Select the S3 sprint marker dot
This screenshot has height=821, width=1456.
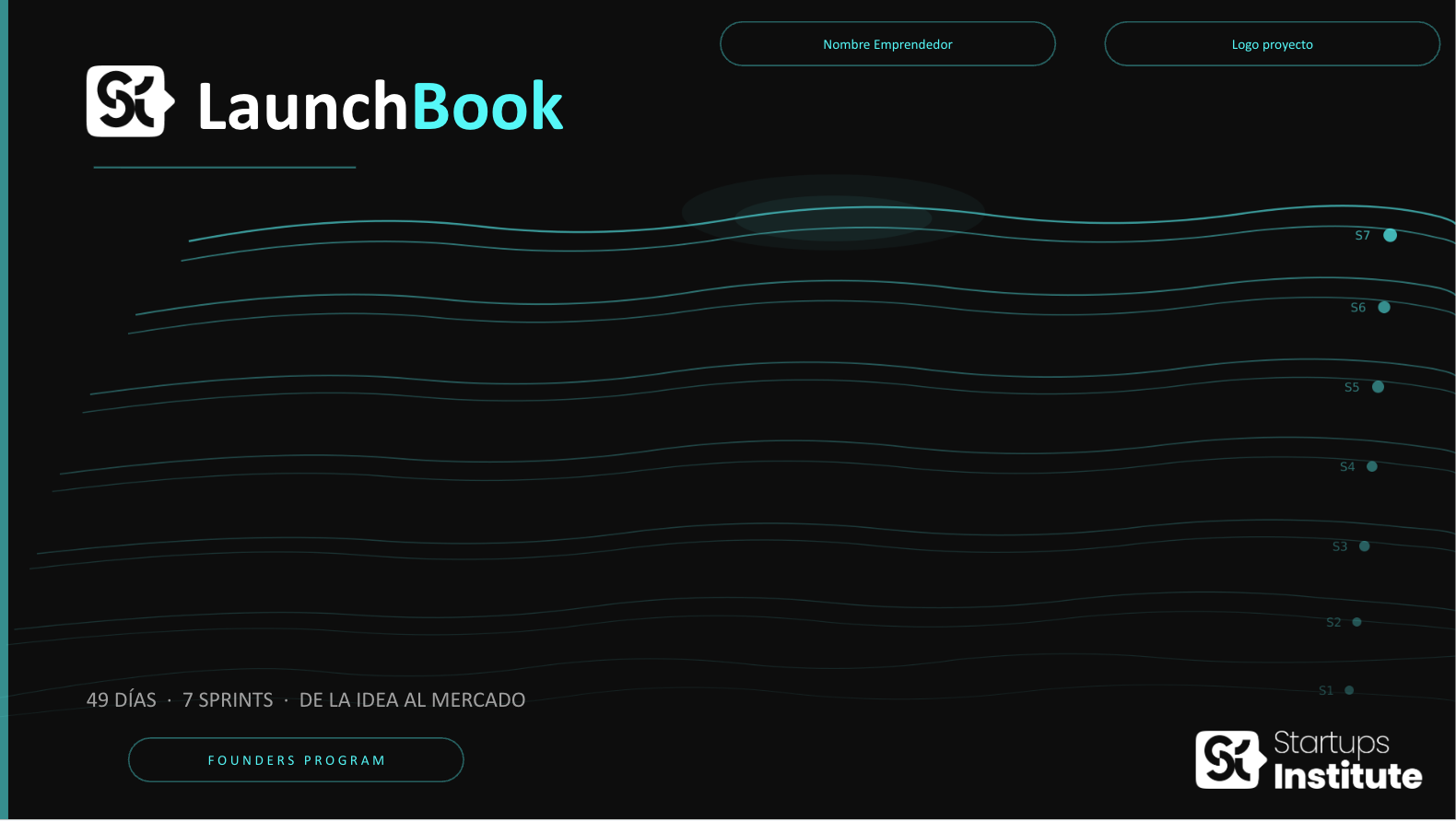click(x=1365, y=546)
